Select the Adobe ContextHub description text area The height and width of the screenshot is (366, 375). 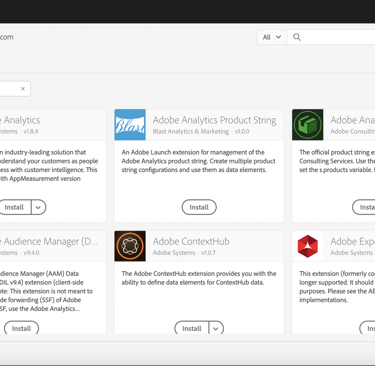(x=199, y=278)
